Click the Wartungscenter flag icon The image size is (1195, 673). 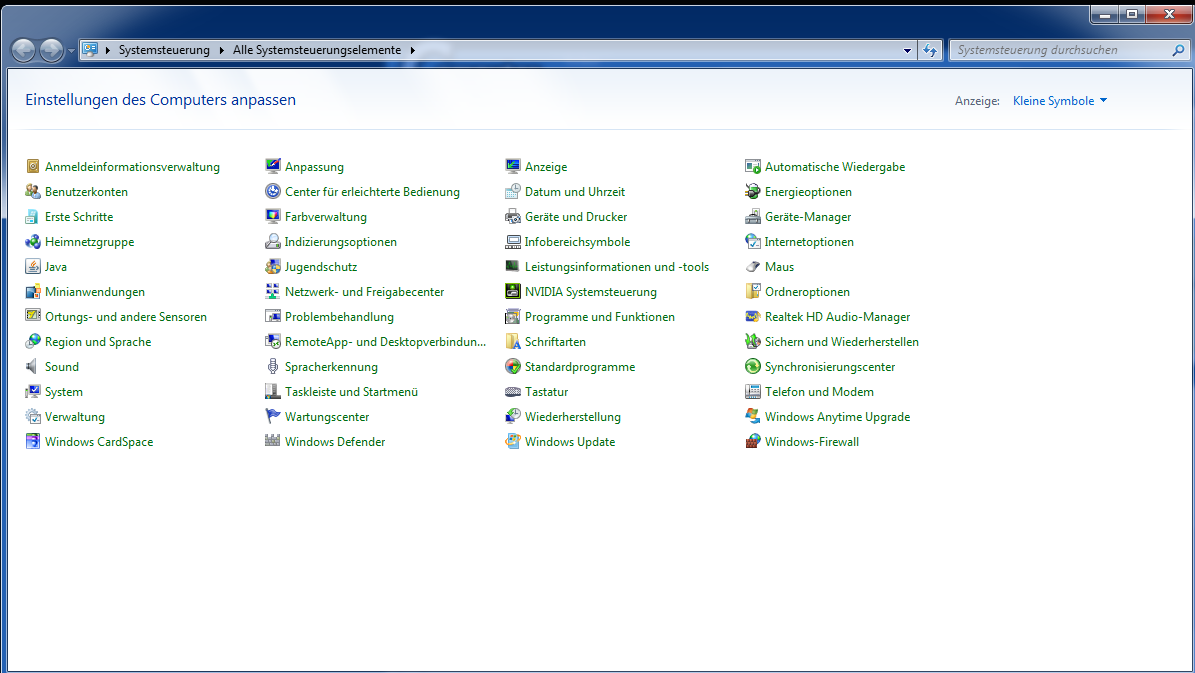click(273, 416)
